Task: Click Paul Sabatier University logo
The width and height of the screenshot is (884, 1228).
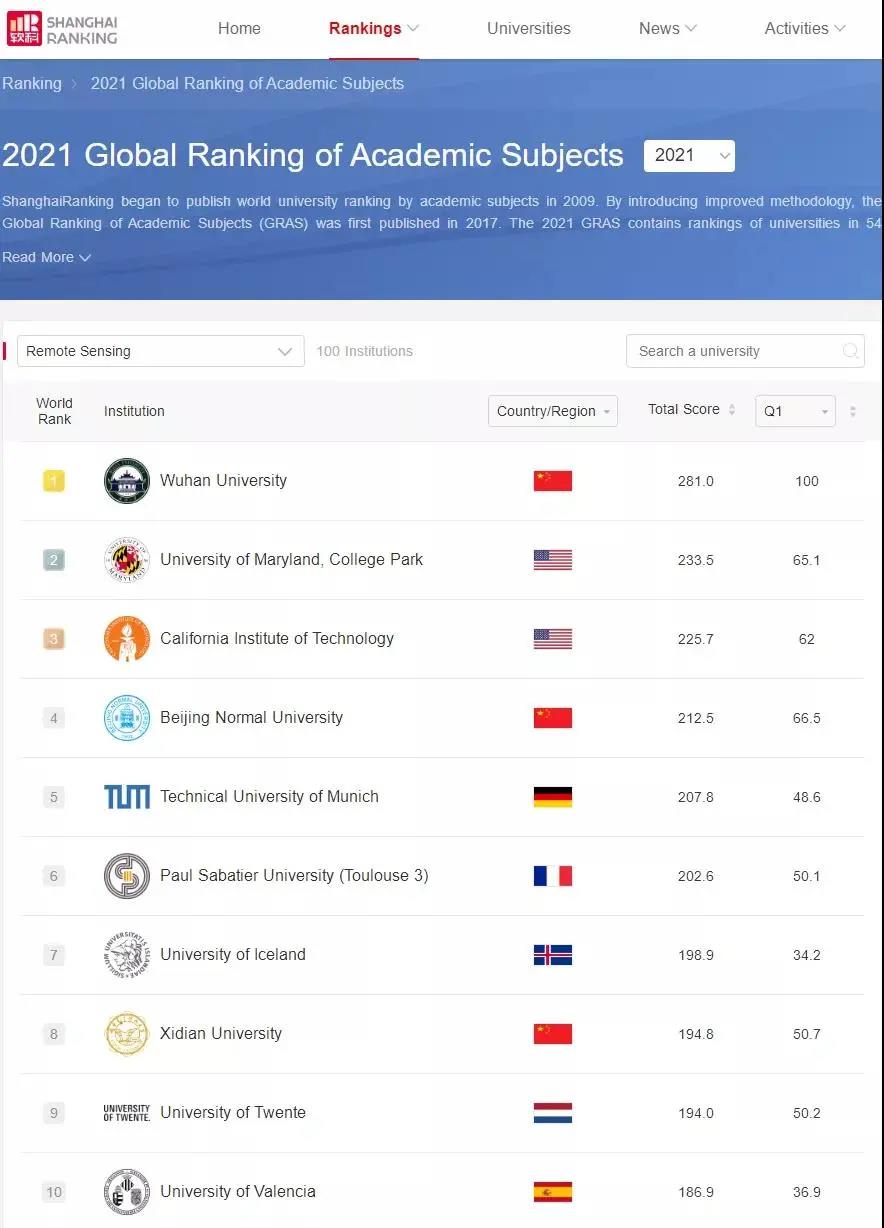Action: click(x=127, y=876)
